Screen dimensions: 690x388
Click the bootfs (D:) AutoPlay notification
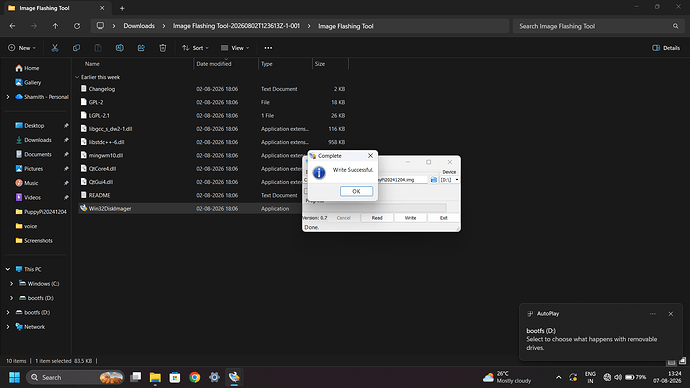tap(601, 332)
